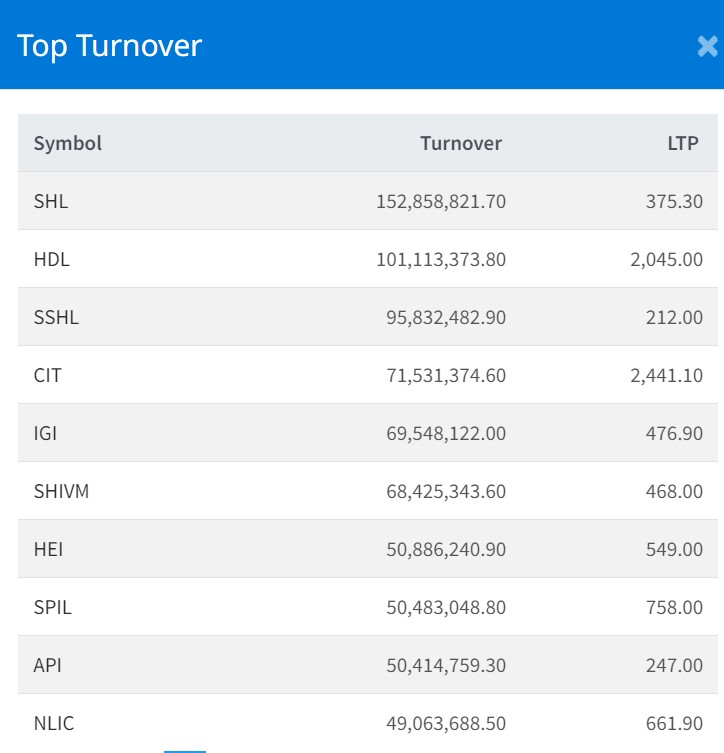Open the IGI symbol entry
The width and height of the screenshot is (724, 753).
(47, 433)
